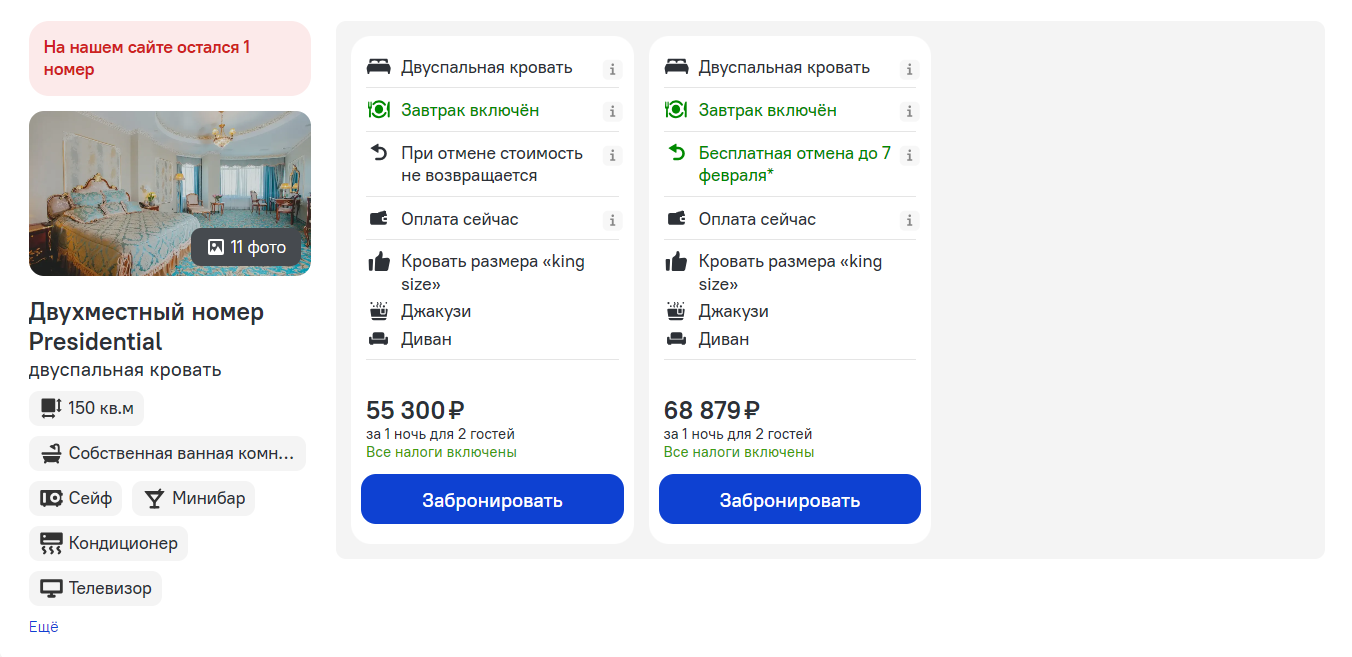Select the jacuzzi icon in amenities list
The image size is (1352, 657).
coord(379,311)
